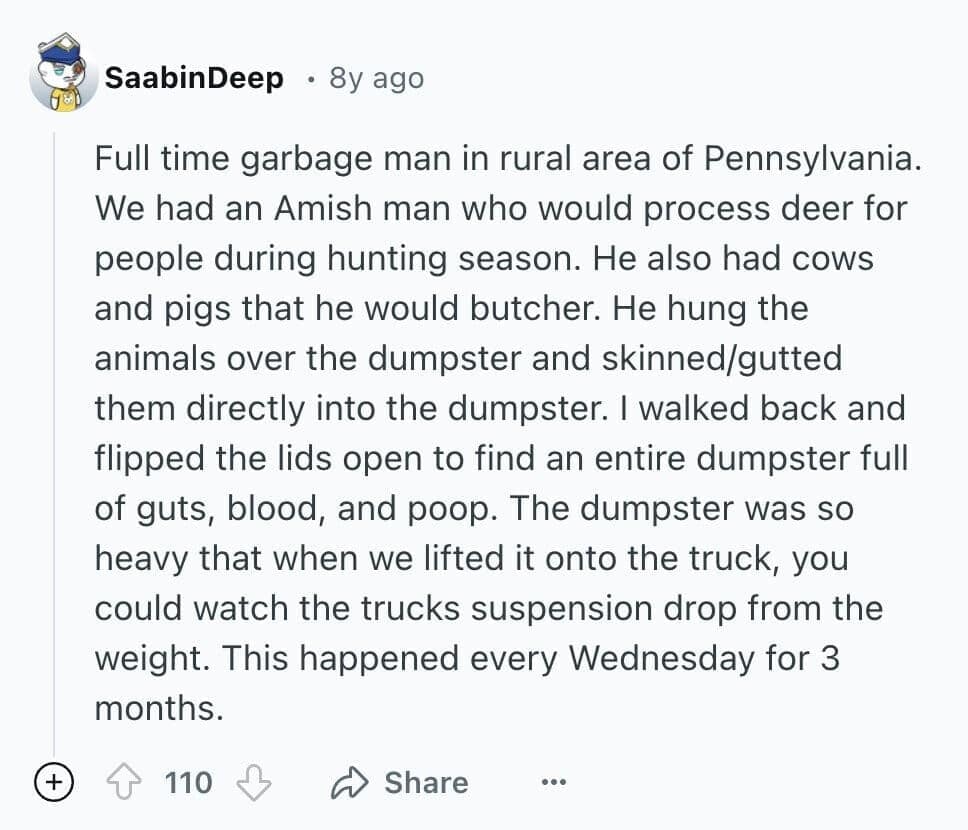
Task: Downvote the comment with down arrow
Action: click(x=254, y=782)
